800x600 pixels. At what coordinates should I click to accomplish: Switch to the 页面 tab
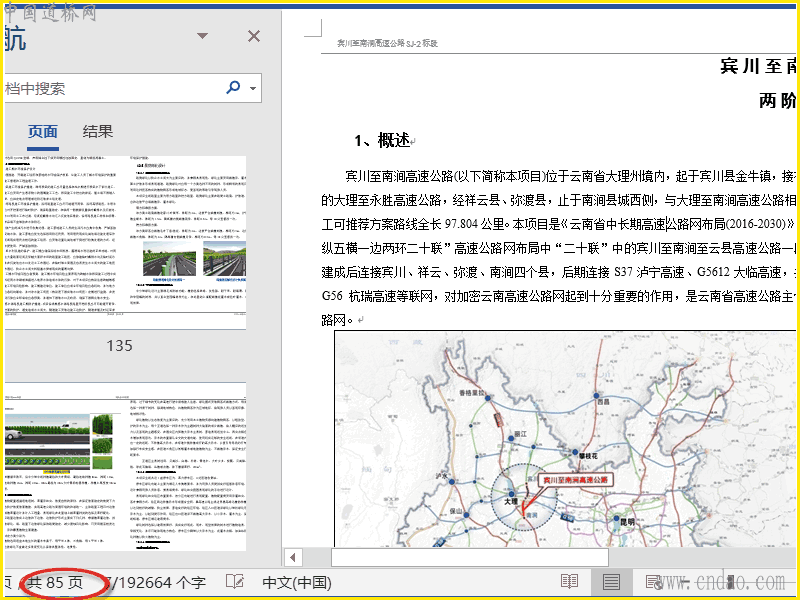coord(42,132)
